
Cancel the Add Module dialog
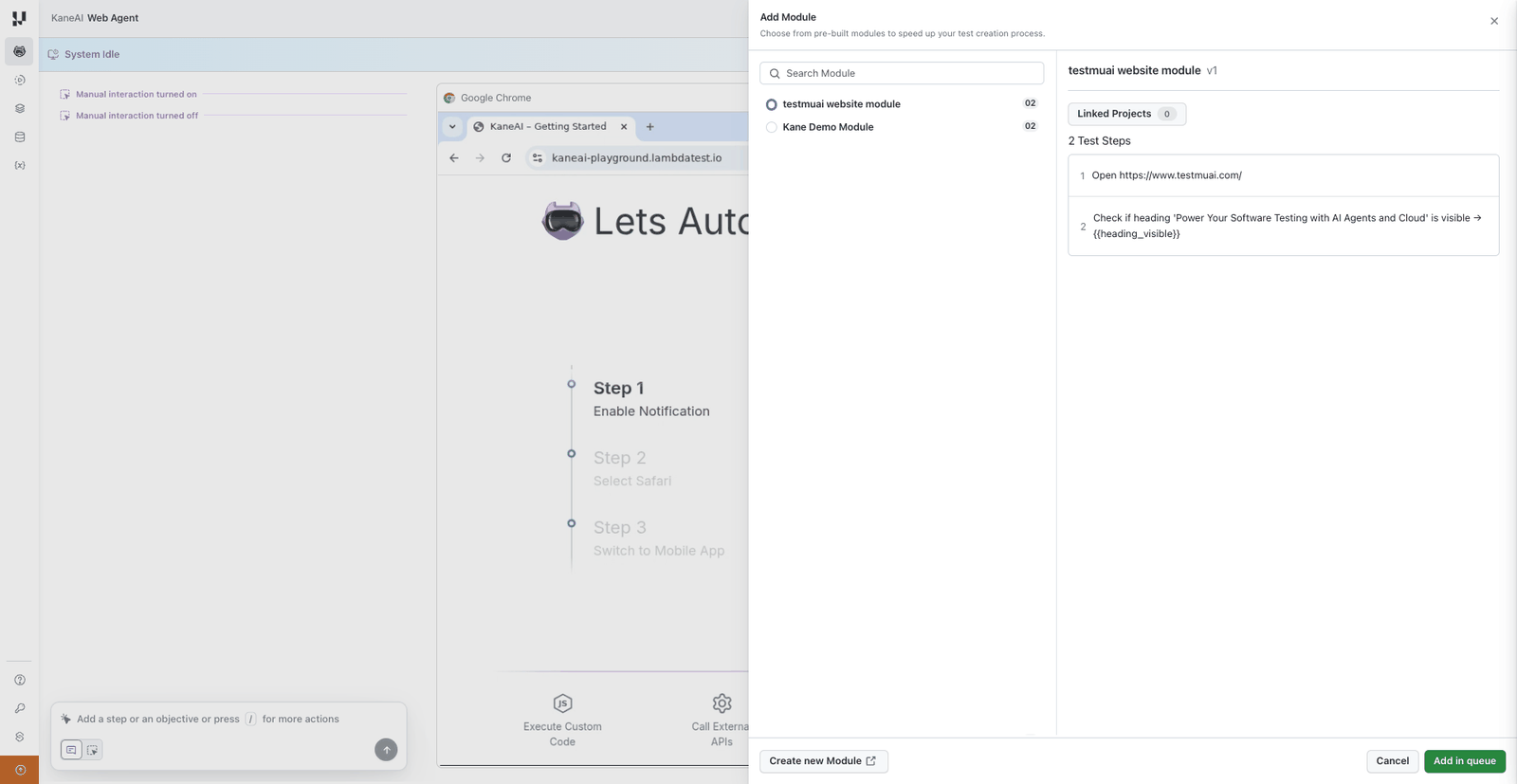(1393, 761)
